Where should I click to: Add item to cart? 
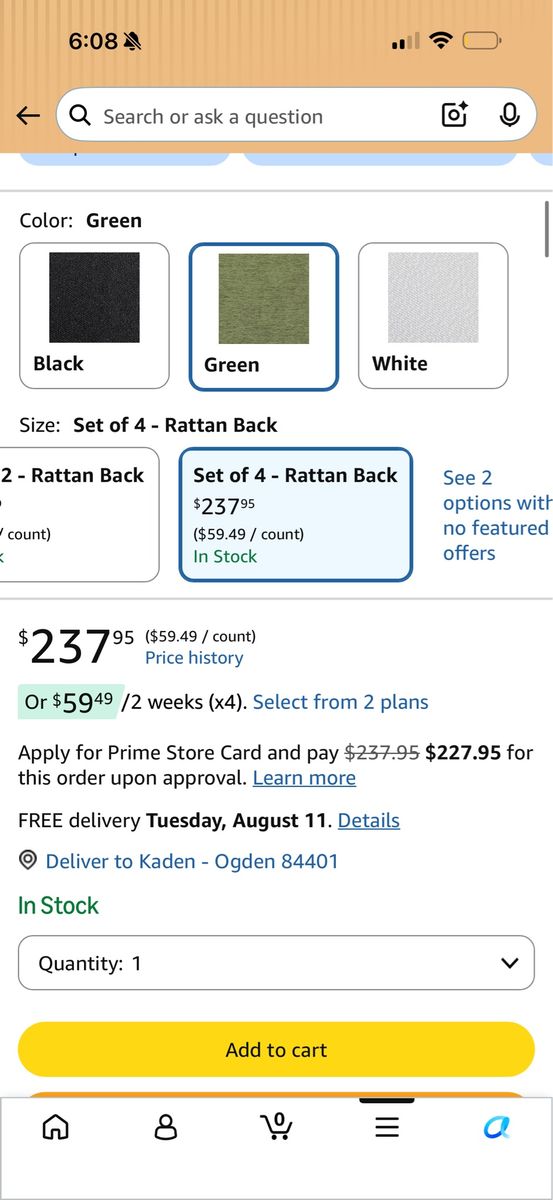[276, 1050]
